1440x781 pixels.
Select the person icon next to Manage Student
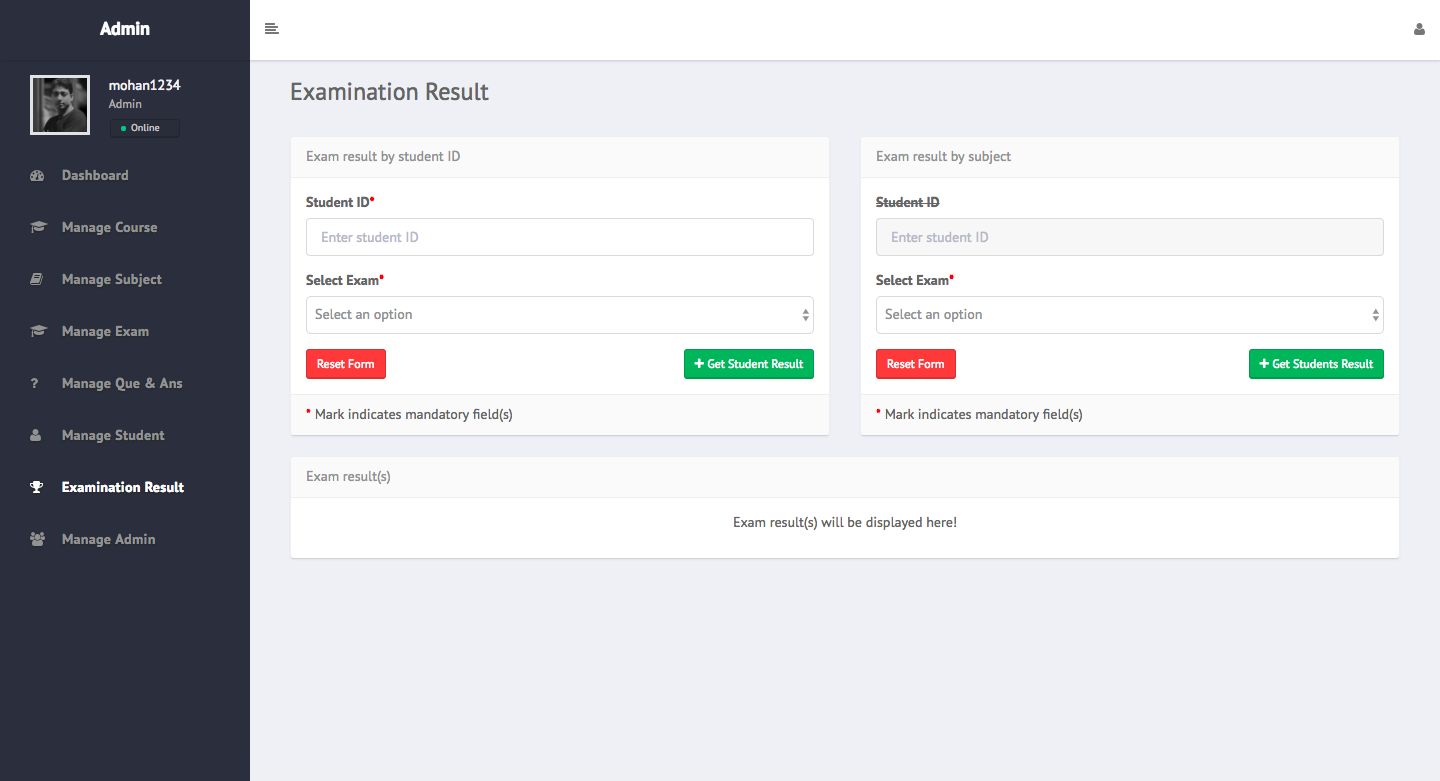[37, 435]
